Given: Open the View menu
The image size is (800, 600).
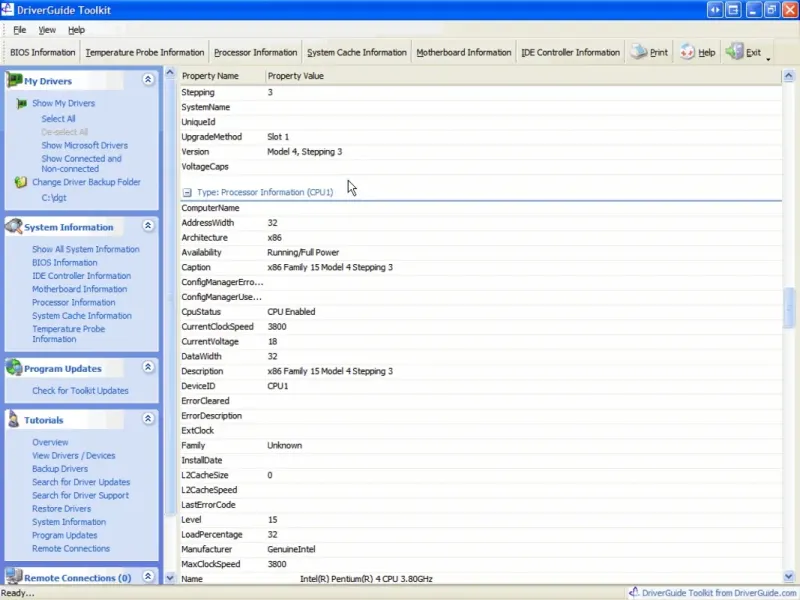Looking at the screenshot, I should (47, 30).
